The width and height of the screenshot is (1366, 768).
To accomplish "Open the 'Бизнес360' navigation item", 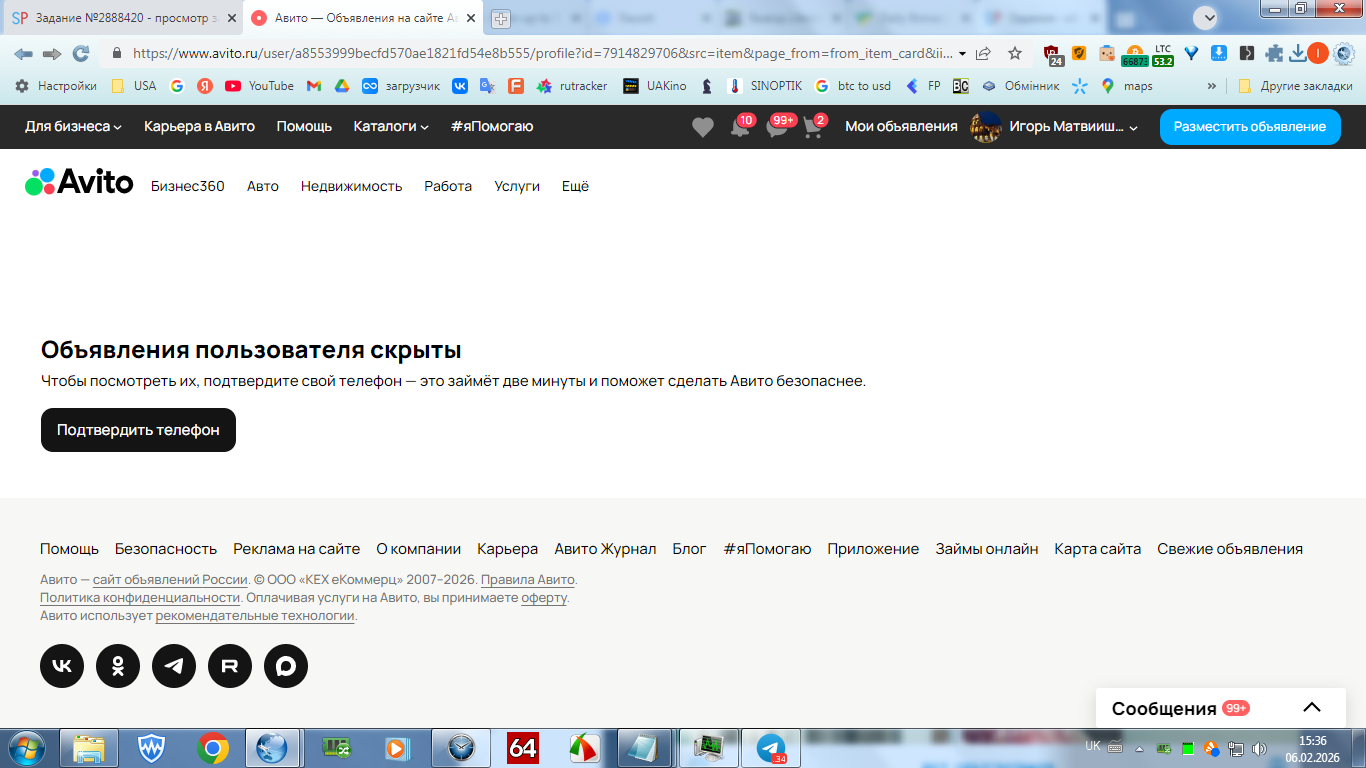I will tap(188, 186).
